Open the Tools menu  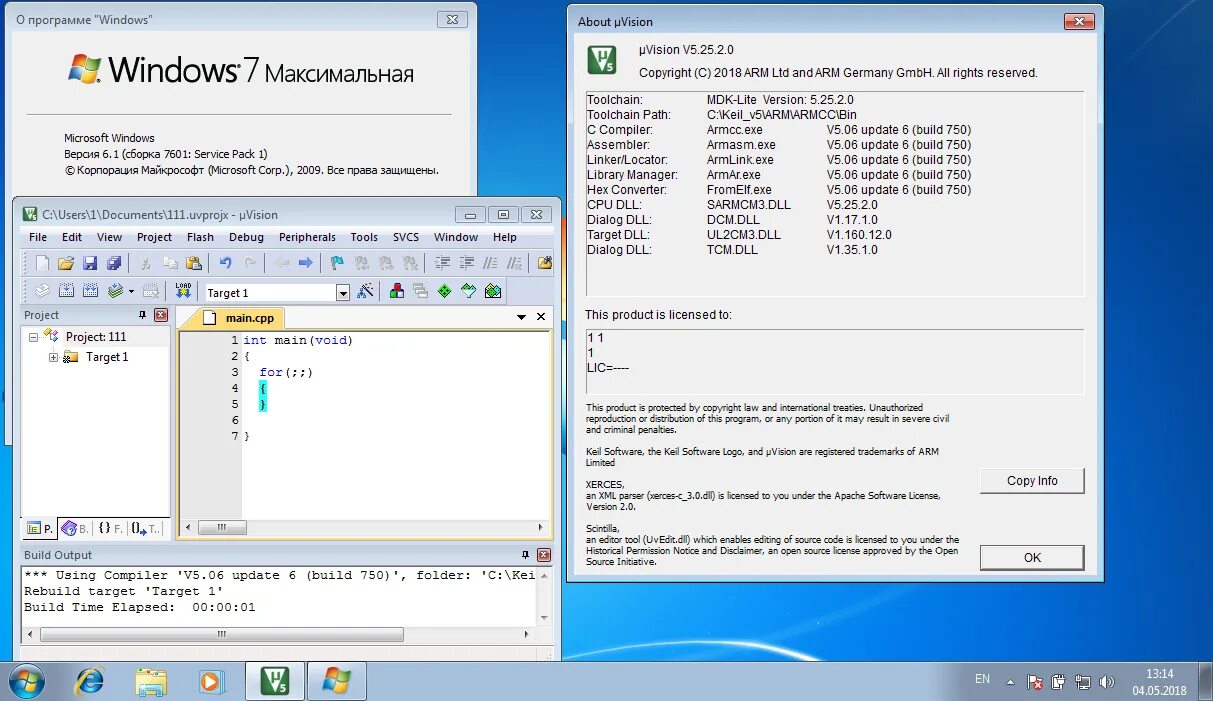tap(364, 237)
